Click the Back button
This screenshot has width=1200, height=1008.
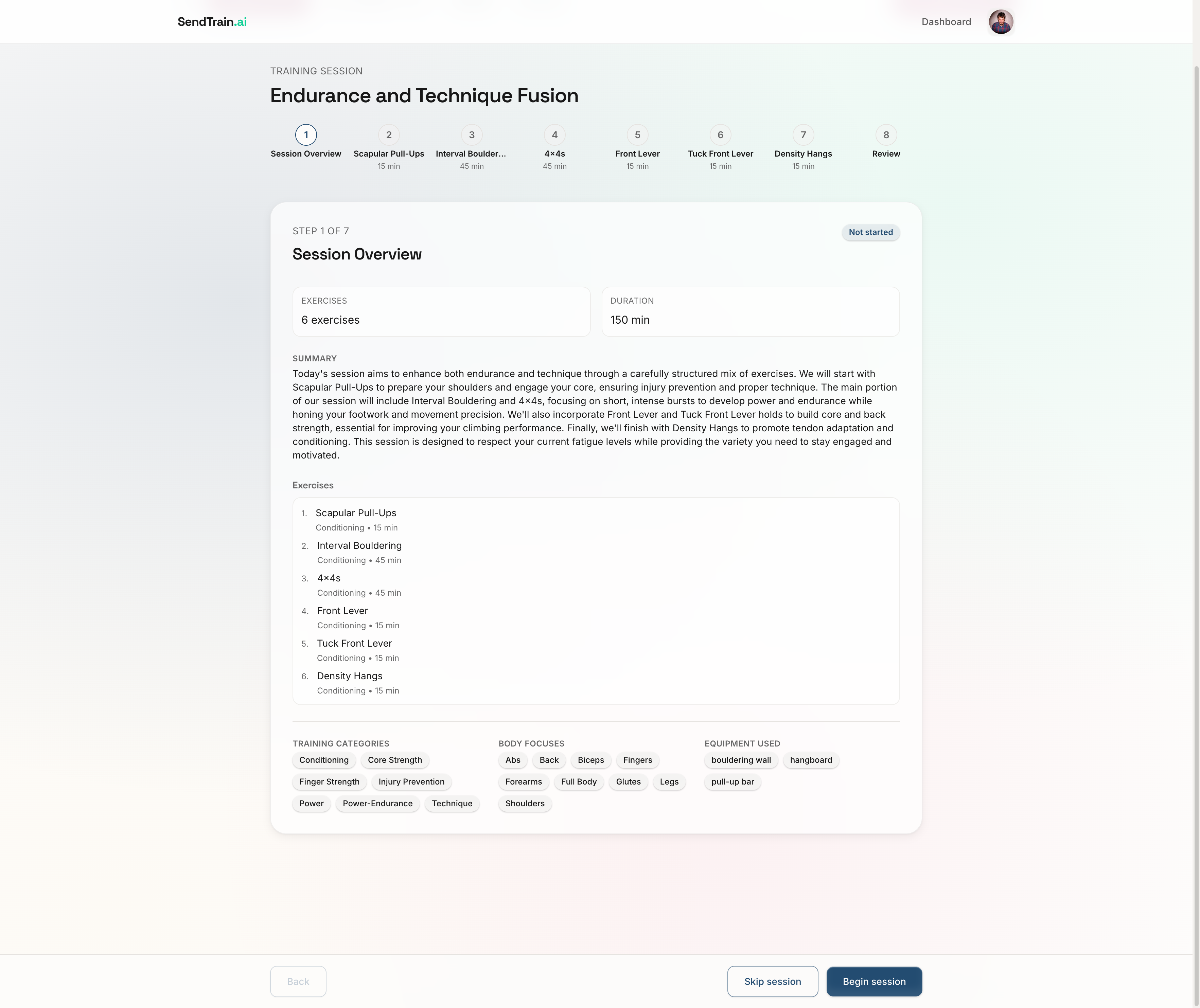point(298,981)
